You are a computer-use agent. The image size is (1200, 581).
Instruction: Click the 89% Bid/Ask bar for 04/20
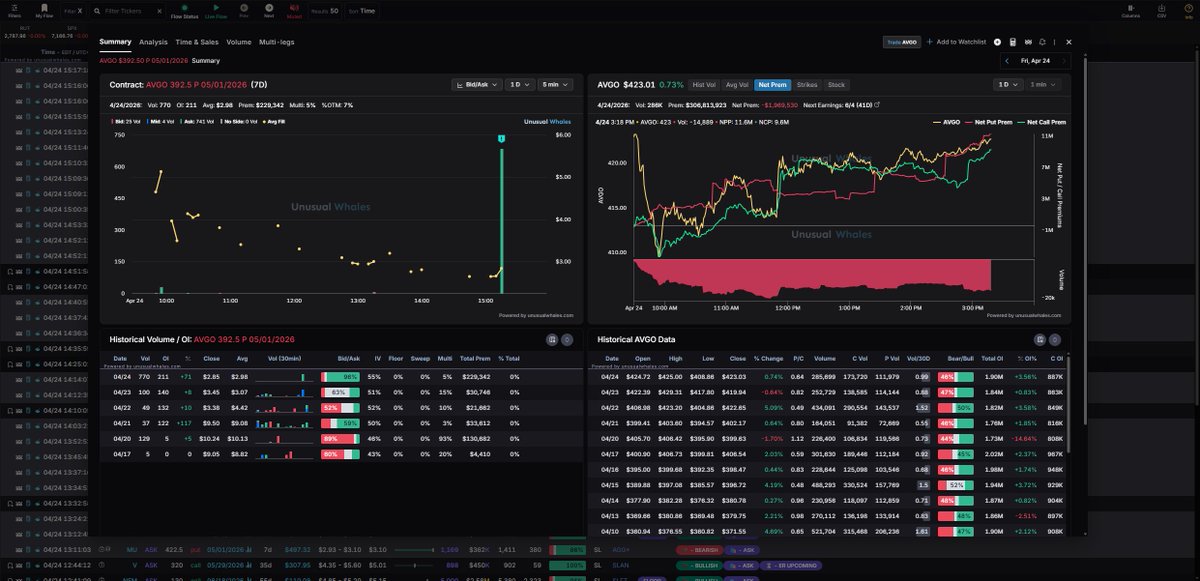(340, 439)
